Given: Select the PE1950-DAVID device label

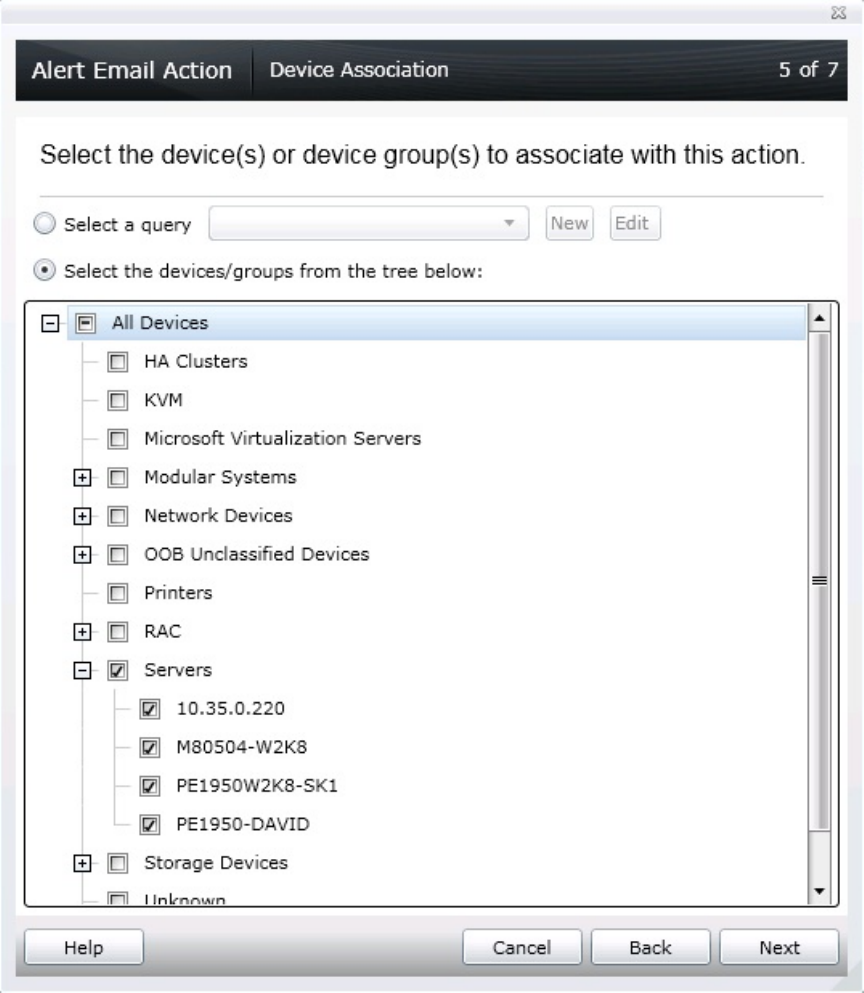Looking at the screenshot, I should 243,825.
